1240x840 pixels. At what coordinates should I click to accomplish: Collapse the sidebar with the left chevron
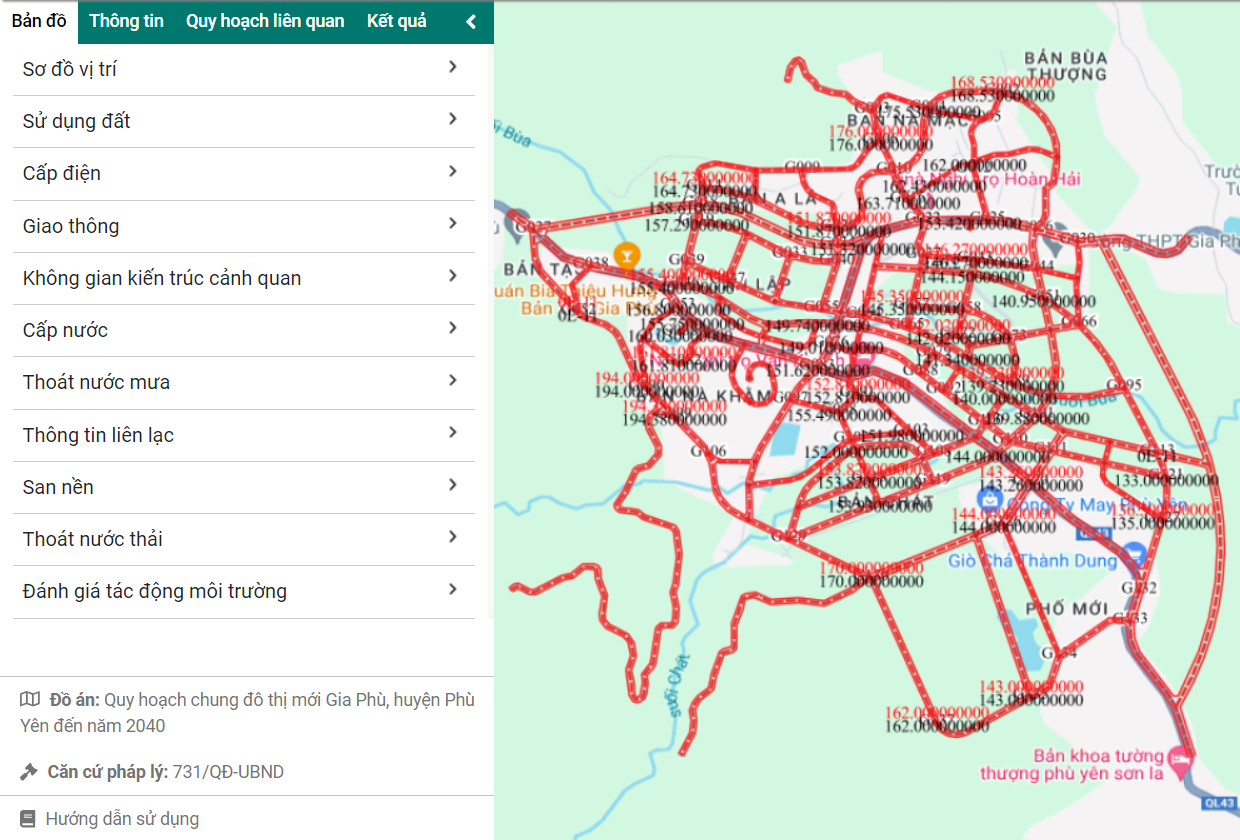click(471, 22)
